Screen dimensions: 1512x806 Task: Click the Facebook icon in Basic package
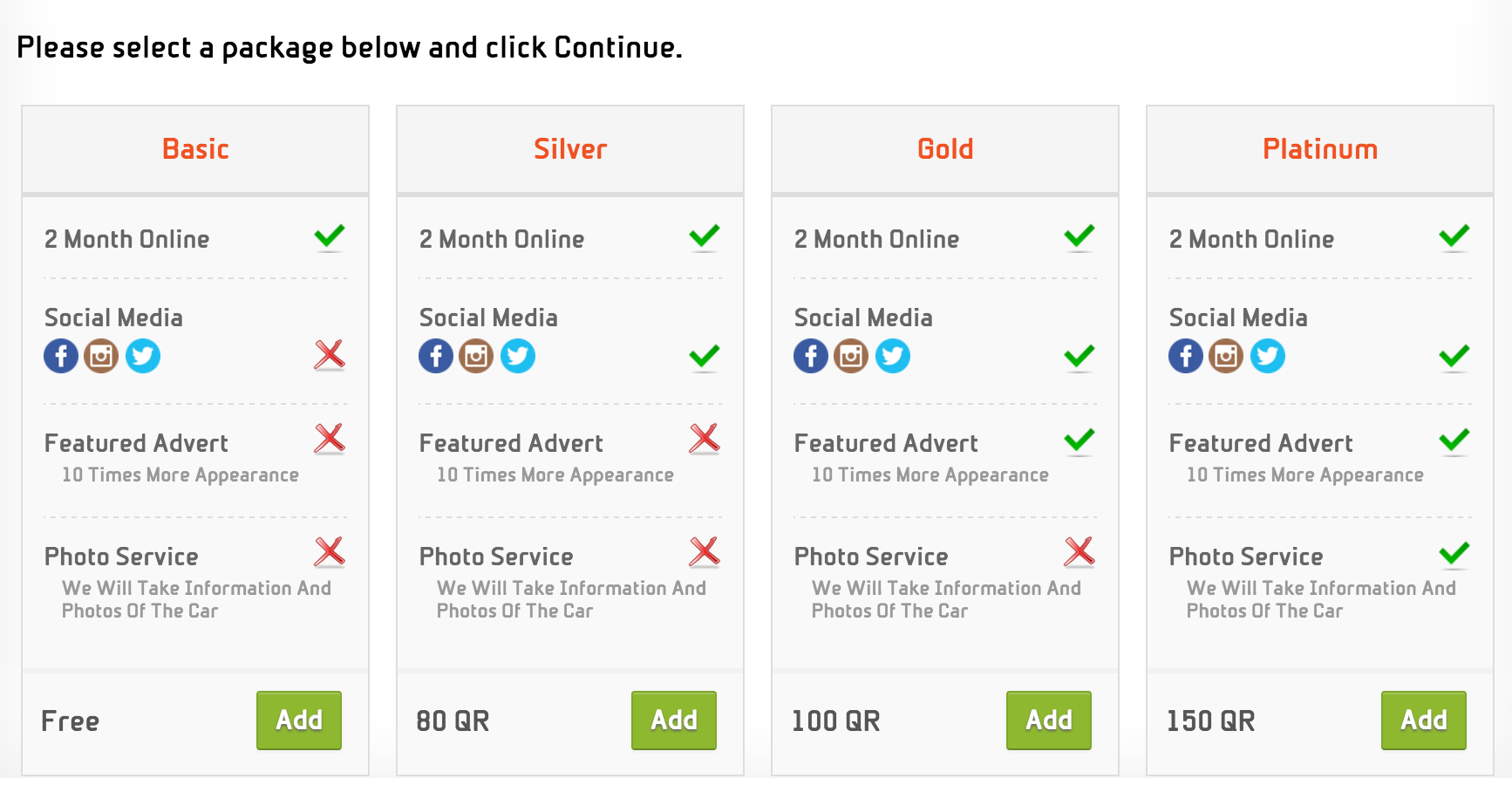coord(61,356)
